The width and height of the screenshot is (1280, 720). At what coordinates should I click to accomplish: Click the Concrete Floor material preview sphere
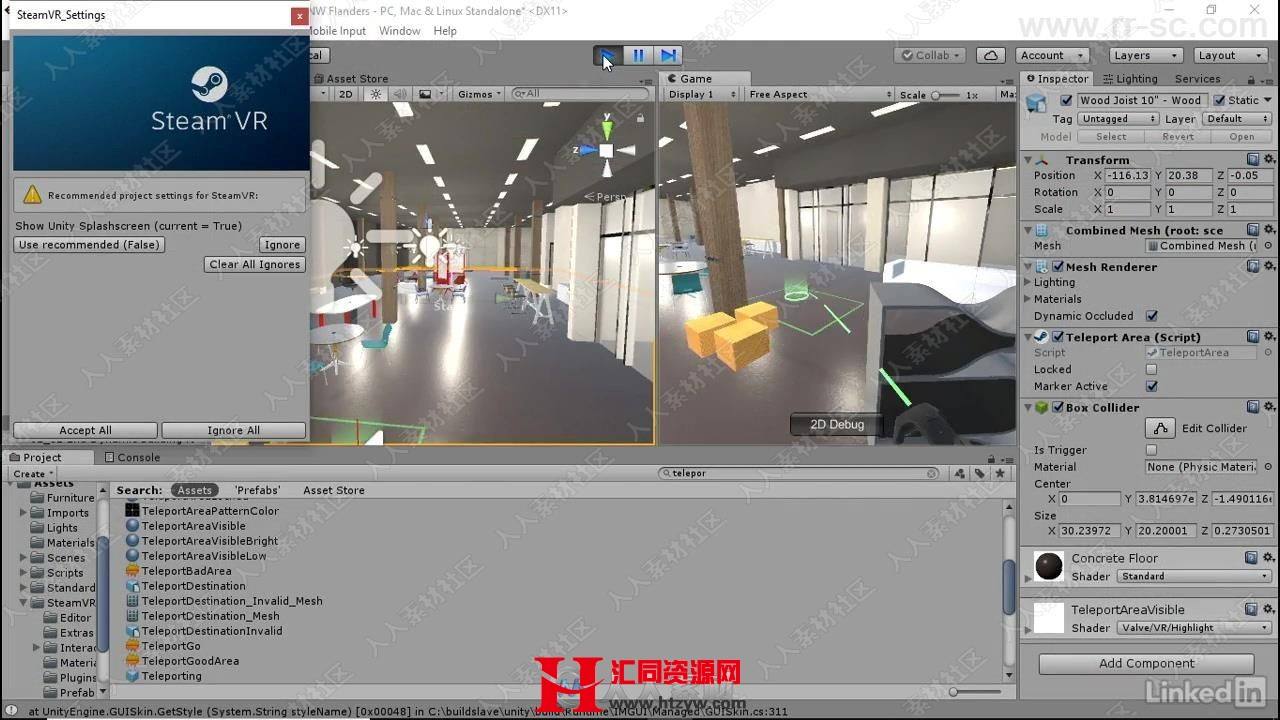1049,566
